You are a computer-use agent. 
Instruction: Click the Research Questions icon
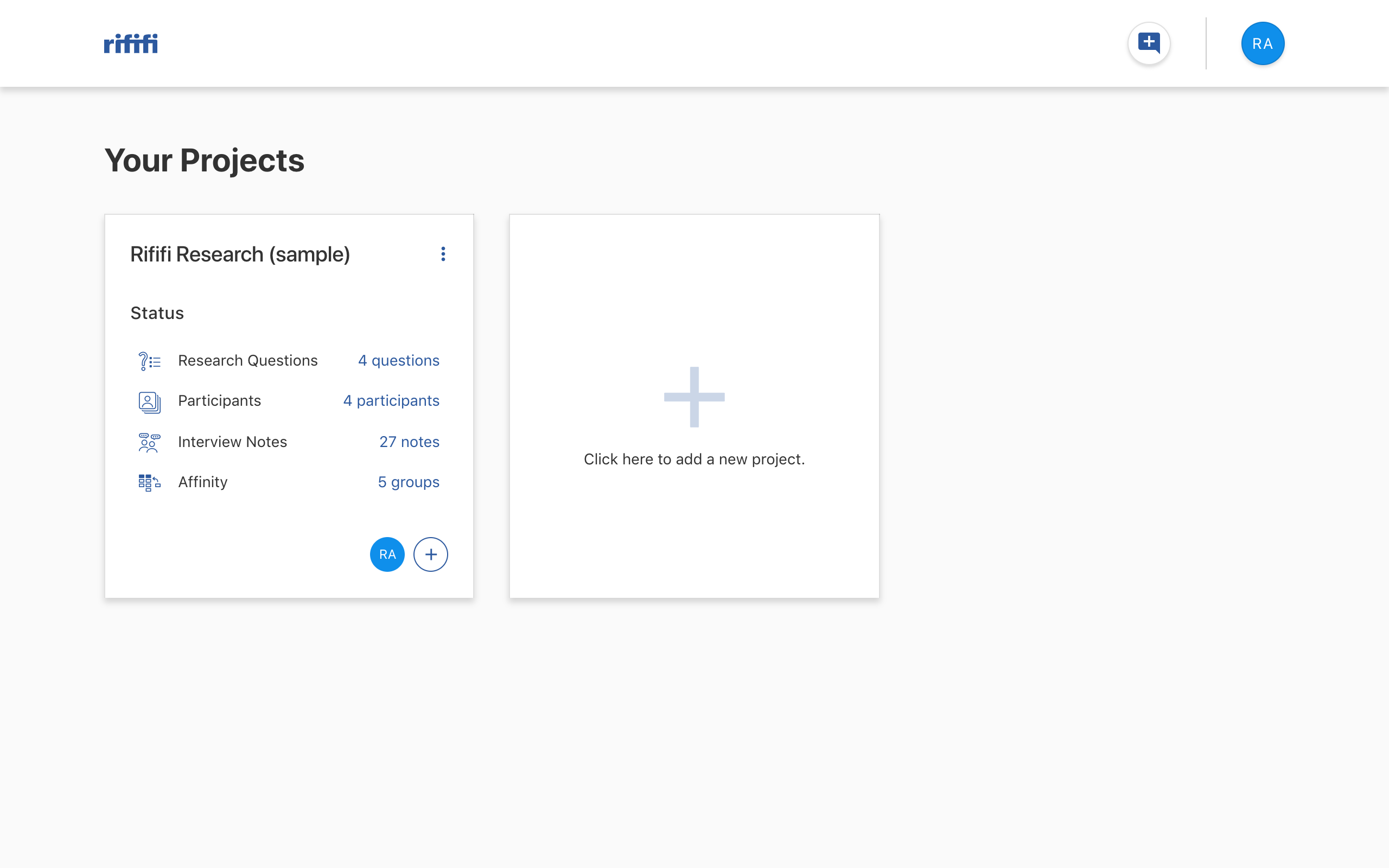pos(149,361)
